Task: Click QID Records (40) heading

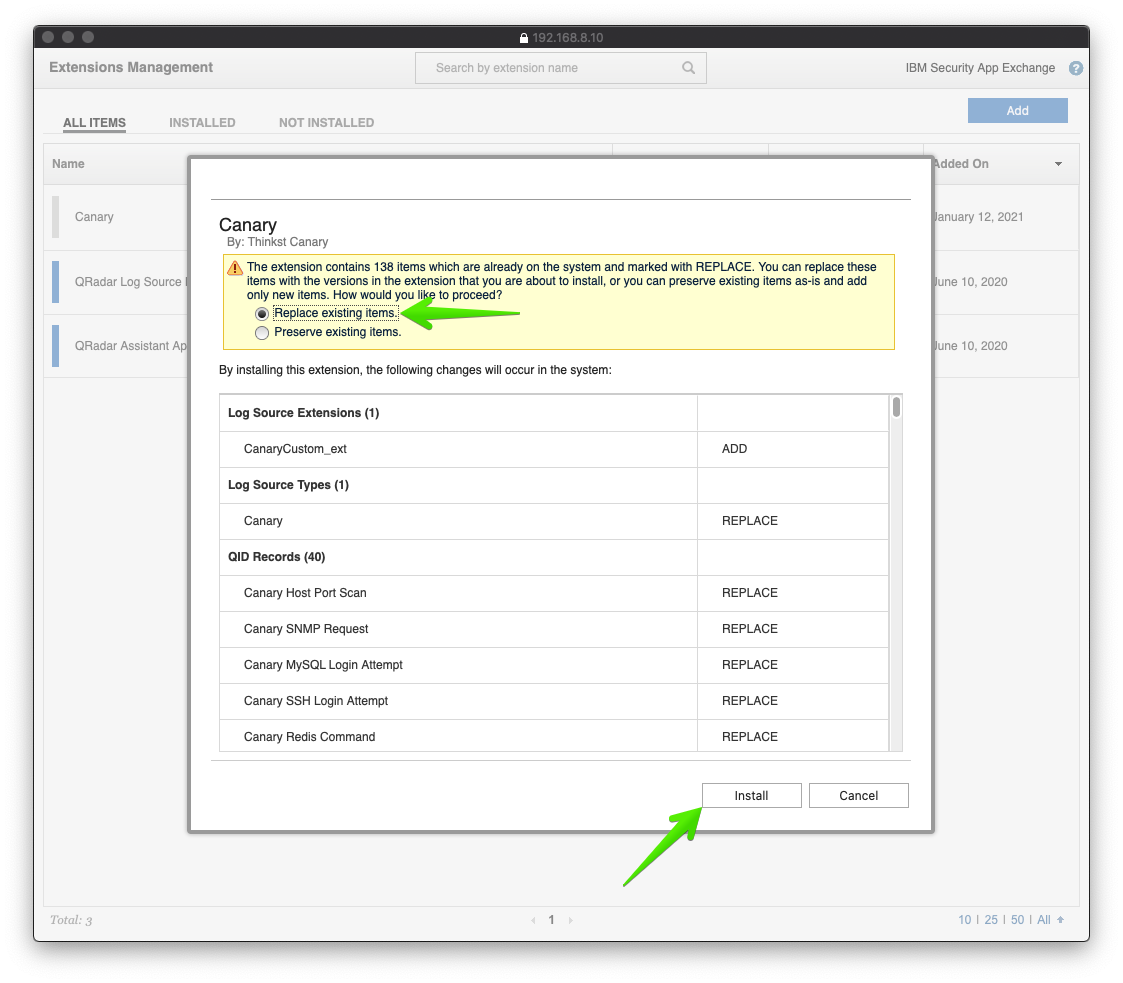Action: point(276,557)
